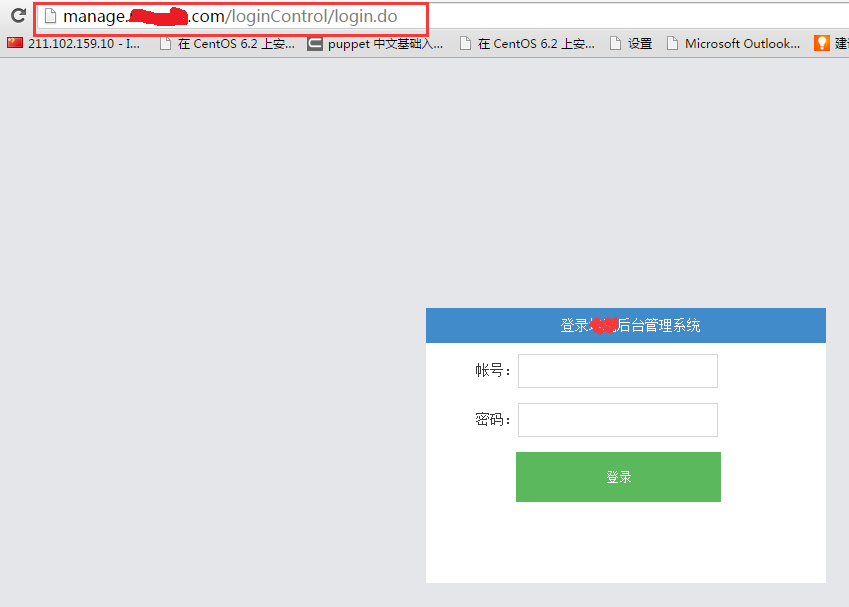Click inside the 密码 password input field
The width and height of the screenshot is (849, 607).
[x=617, y=419]
